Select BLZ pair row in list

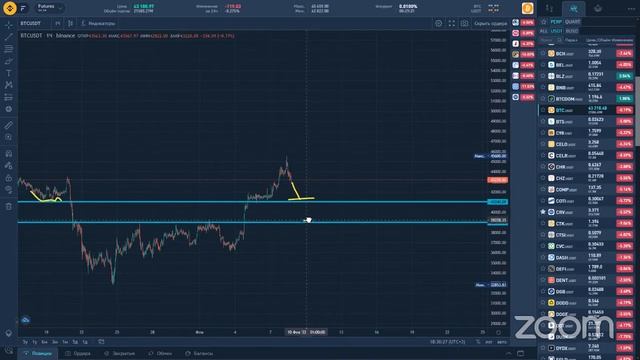click(x=586, y=76)
